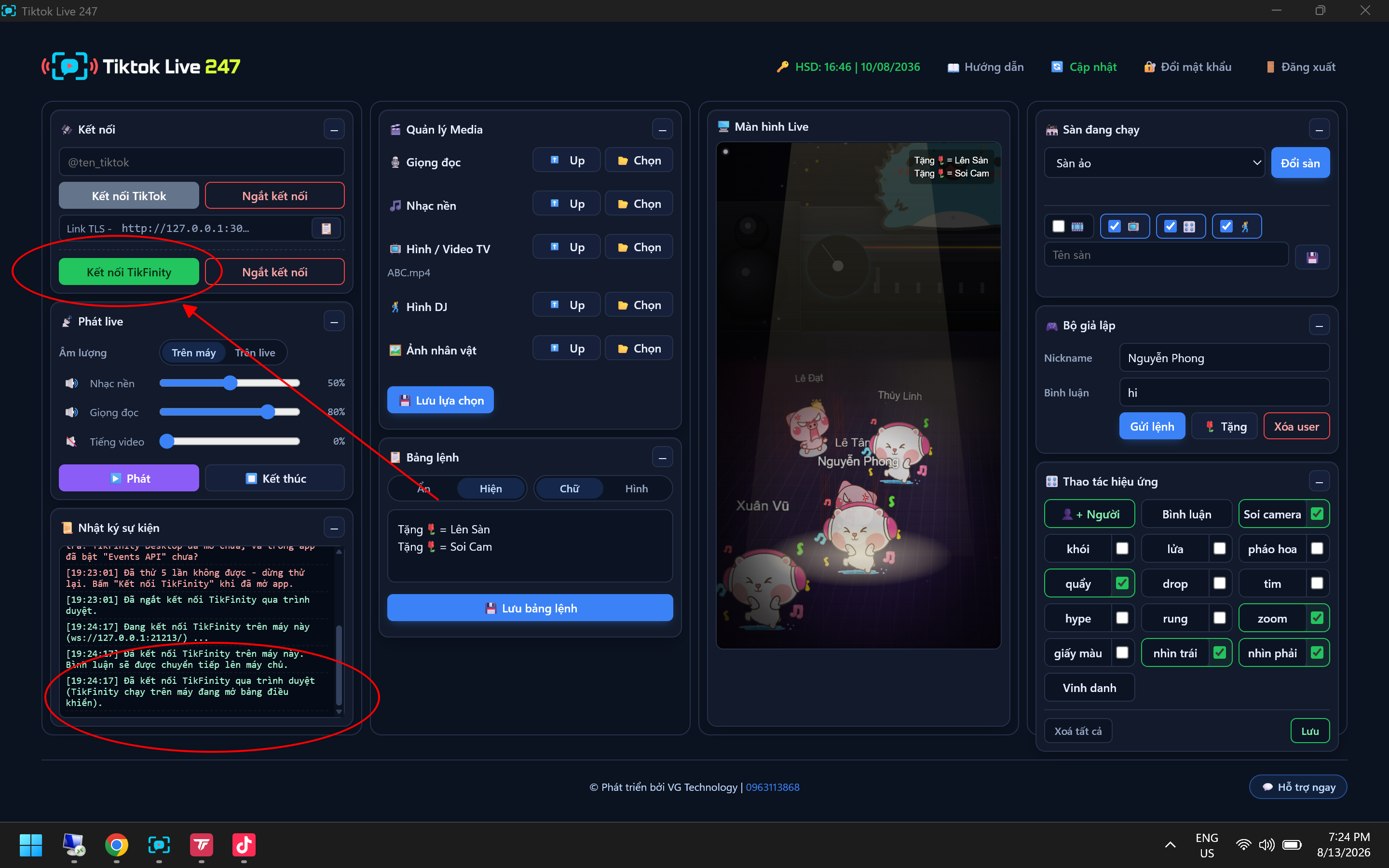This screenshot has height=868, width=1389.
Task: Collapse the Quản lý Media panel
Action: (662, 130)
